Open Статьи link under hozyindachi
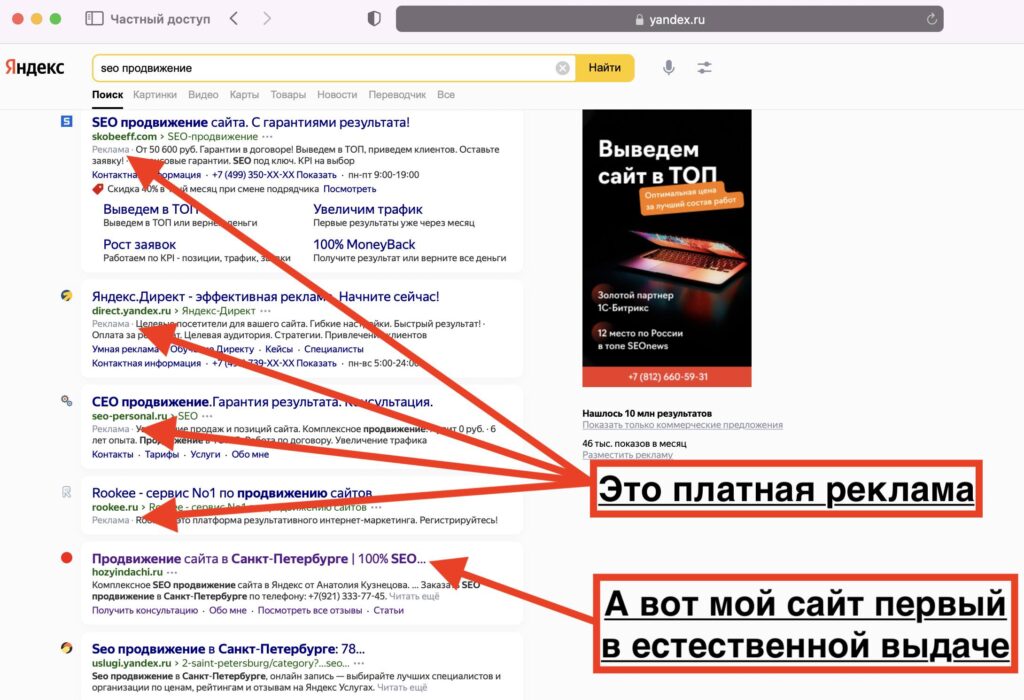Screen dimensions: 1024x700 389,610
